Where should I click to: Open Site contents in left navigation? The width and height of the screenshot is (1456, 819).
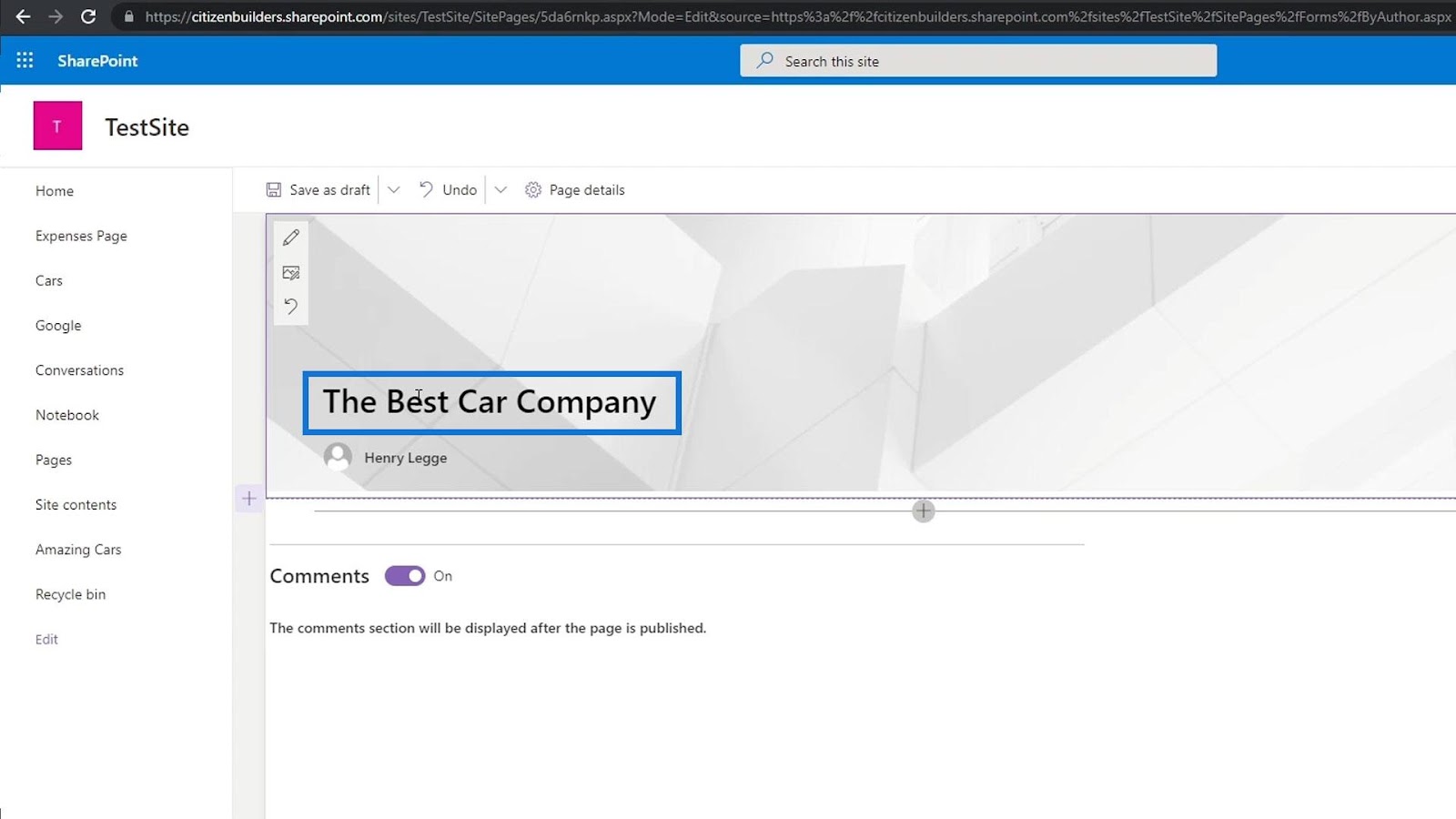point(76,504)
